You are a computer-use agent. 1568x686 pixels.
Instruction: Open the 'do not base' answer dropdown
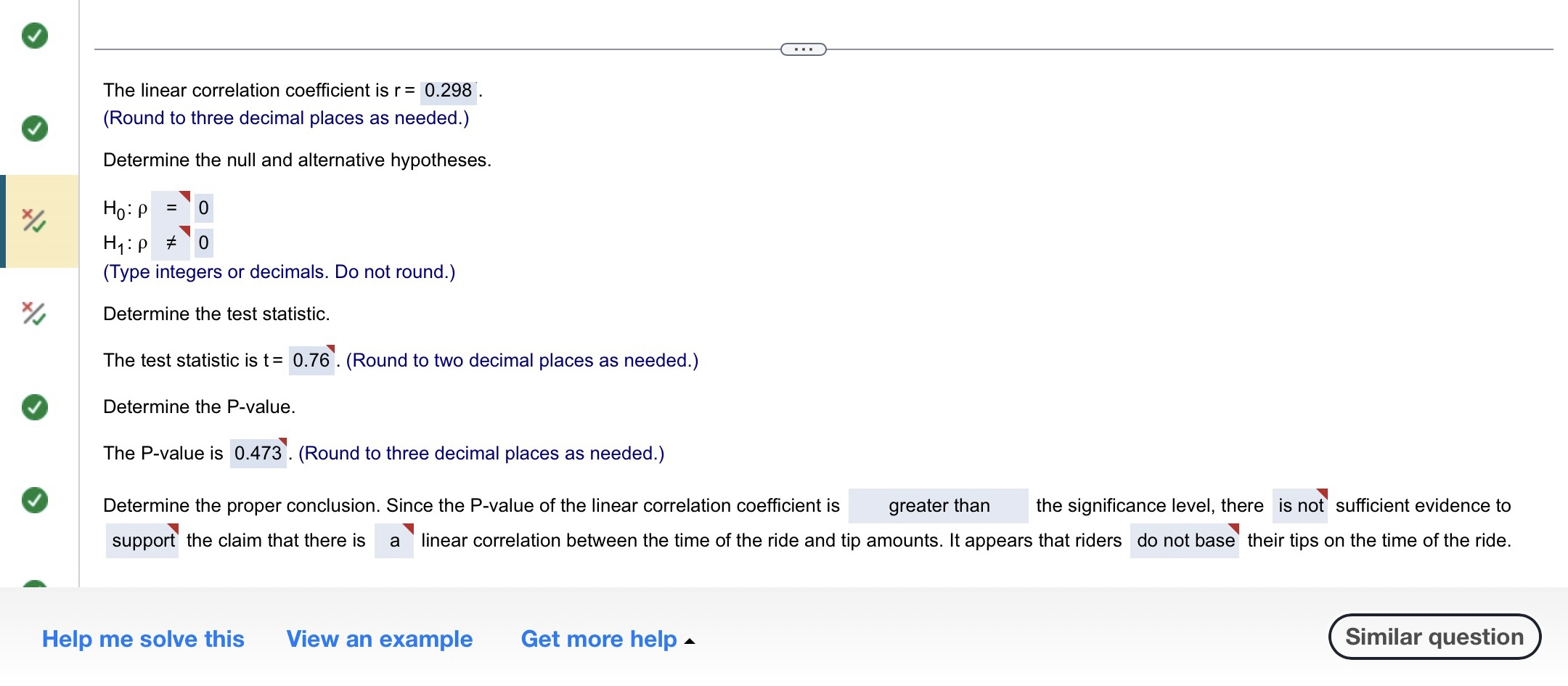[x=1185, y=540]
